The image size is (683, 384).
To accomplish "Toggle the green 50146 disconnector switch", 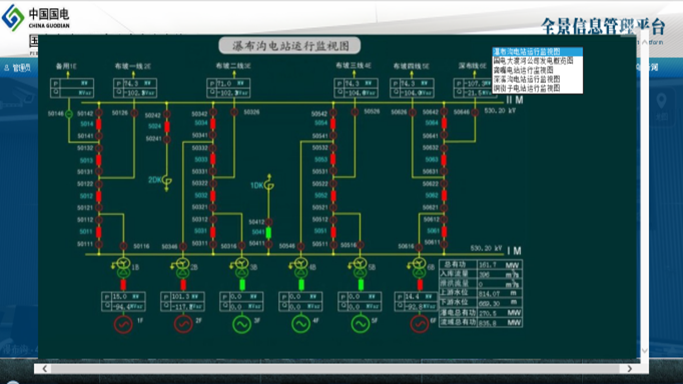I will point(68,114).
